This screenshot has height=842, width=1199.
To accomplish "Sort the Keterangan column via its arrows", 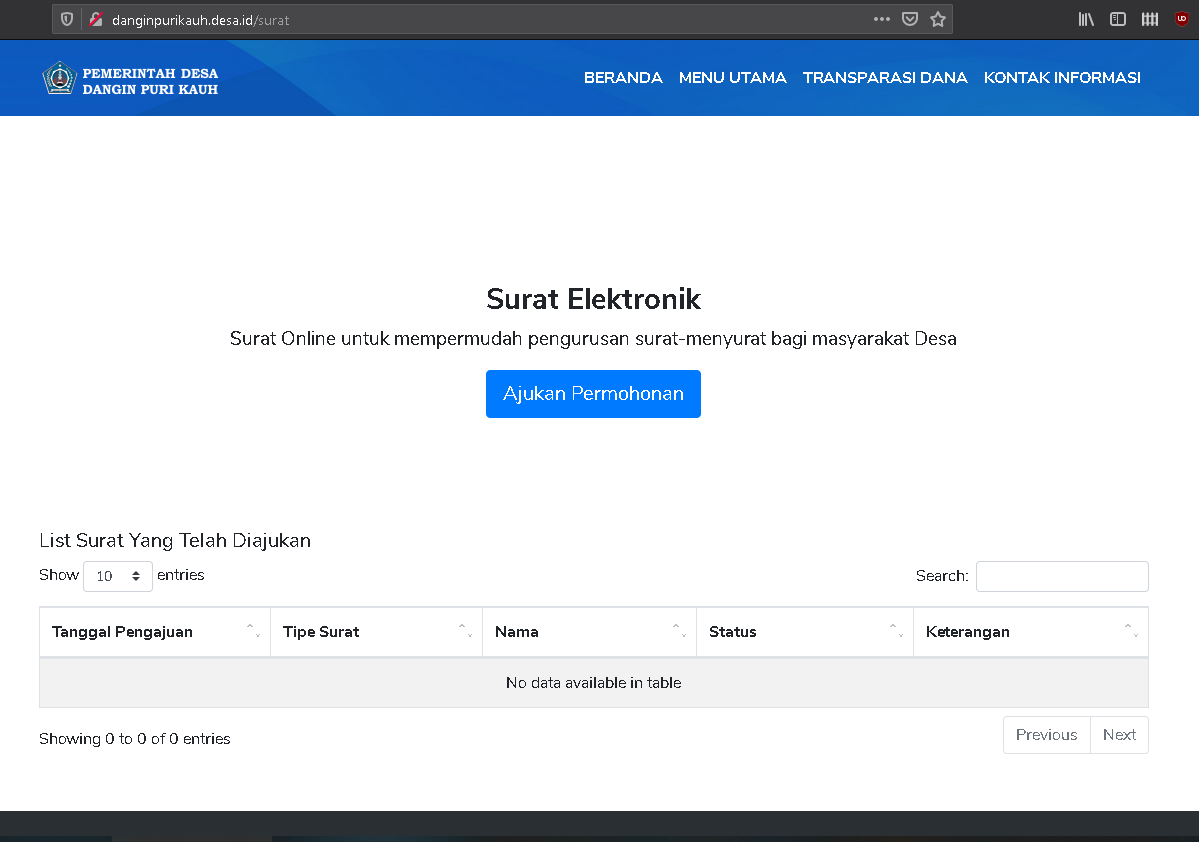I will pyautogui.click(x=1133, y=631).
